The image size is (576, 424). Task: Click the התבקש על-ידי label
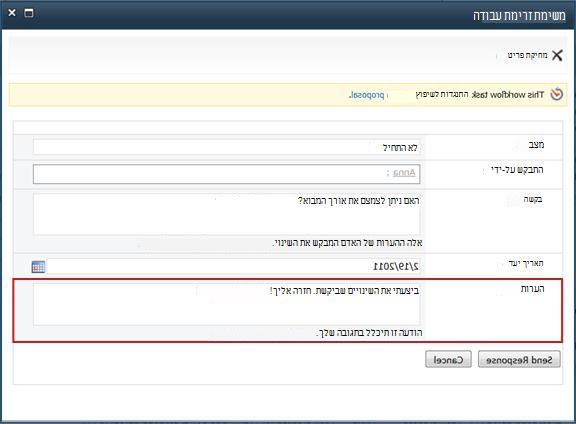pyautogui.click(x=517, y=170)
